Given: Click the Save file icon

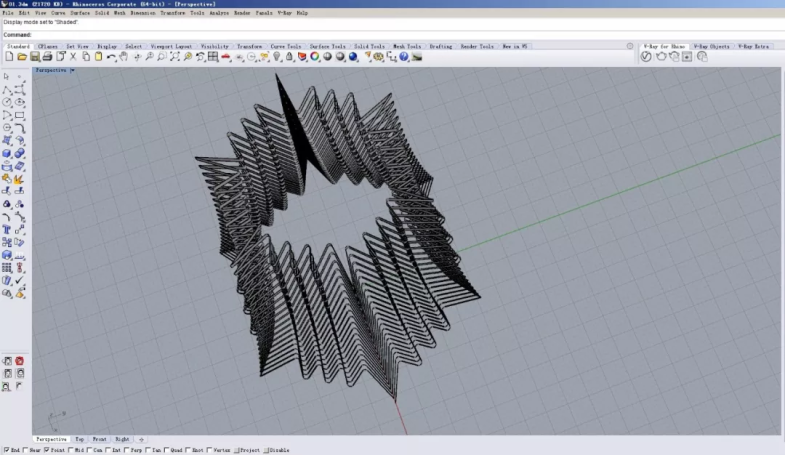Looking at the screenshot, I should tap(35, 57).
